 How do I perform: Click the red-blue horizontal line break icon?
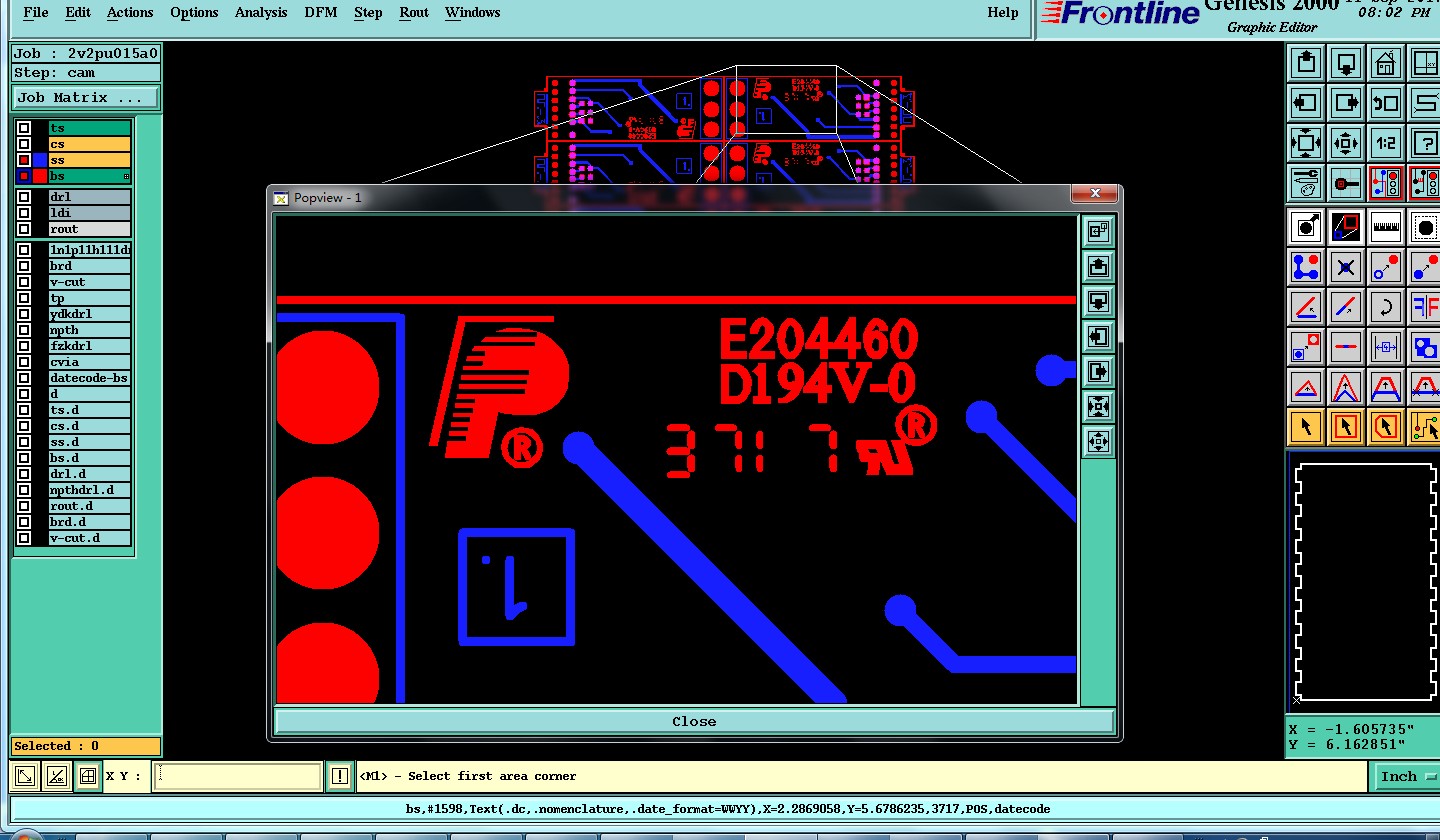point(1346,347)
